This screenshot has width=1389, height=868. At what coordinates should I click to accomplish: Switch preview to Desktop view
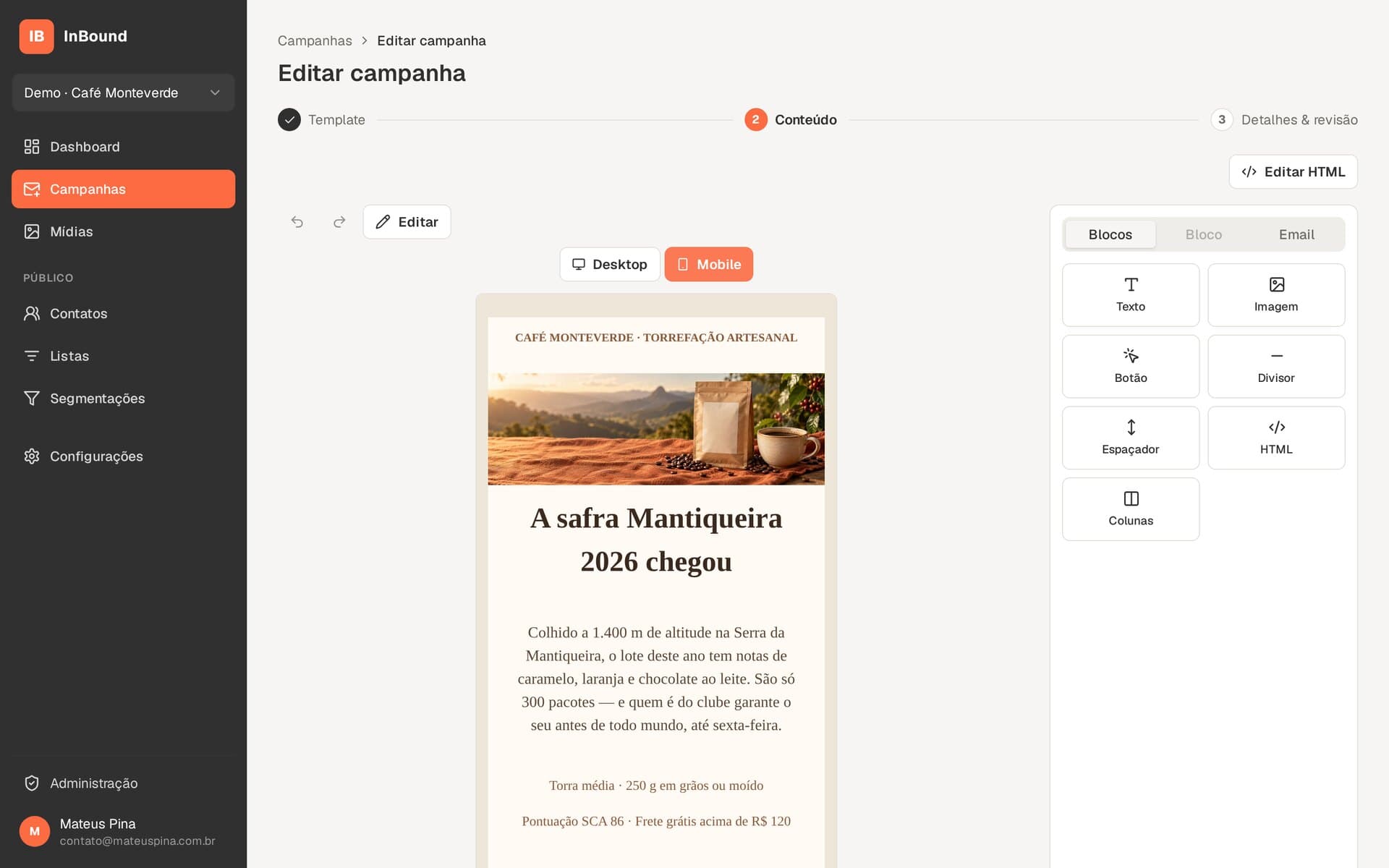click(610, 264)
